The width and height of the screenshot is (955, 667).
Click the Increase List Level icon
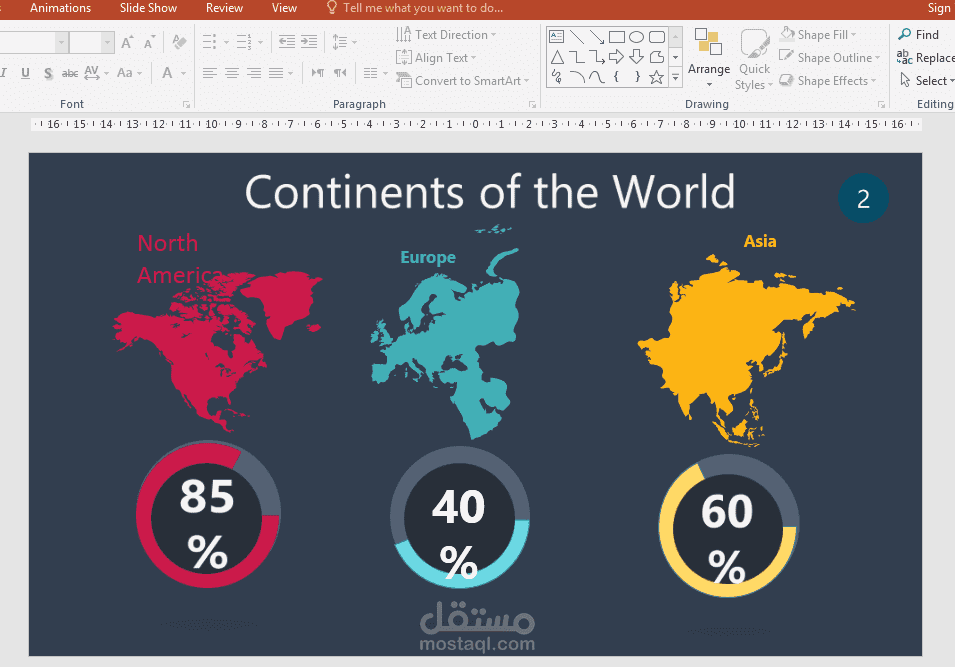pyautogui.click(x=309, y=41)
